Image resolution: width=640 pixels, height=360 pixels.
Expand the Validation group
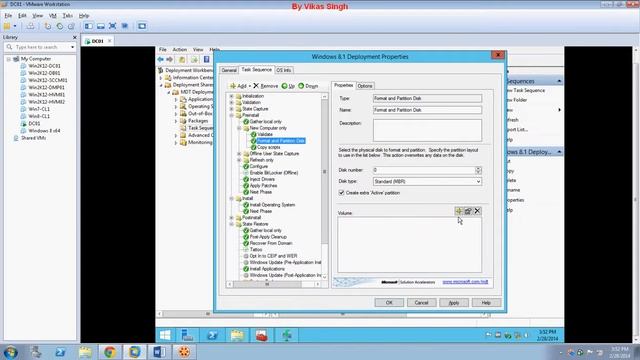231,102
